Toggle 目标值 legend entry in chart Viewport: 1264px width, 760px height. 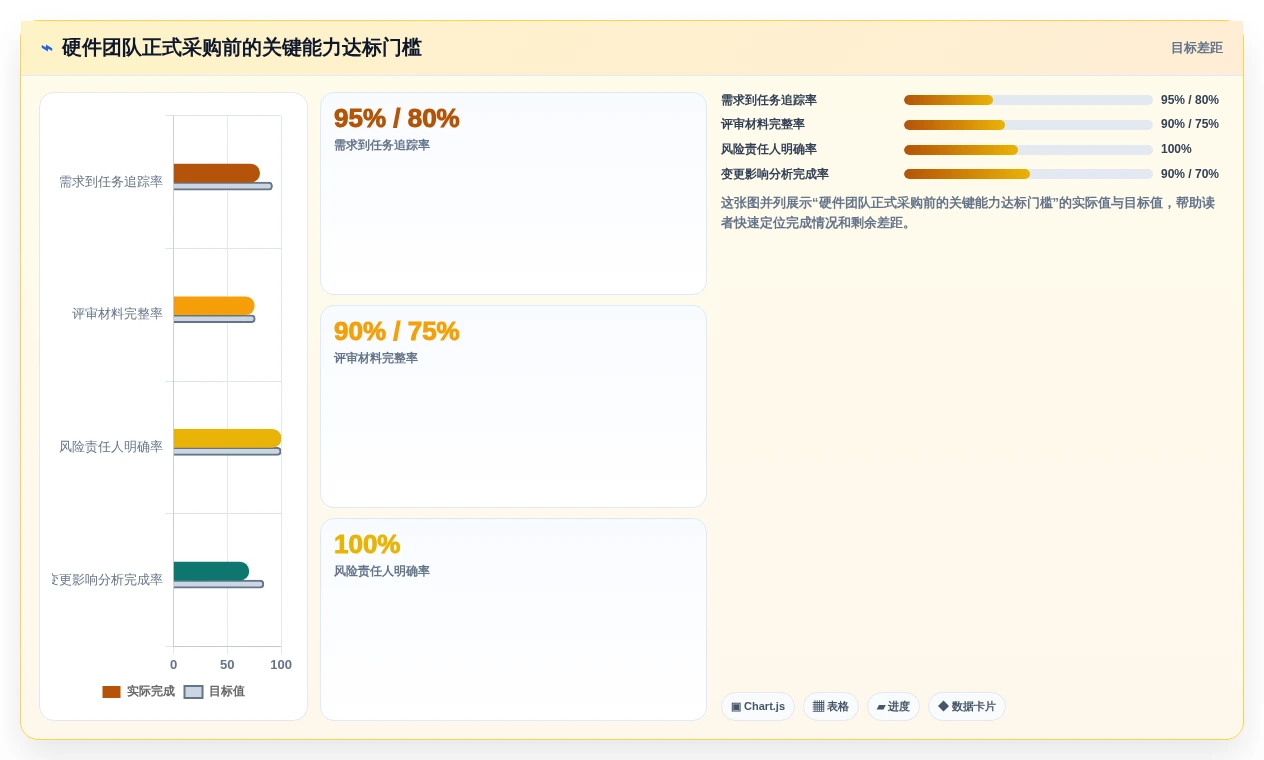(x=214, y=691)
